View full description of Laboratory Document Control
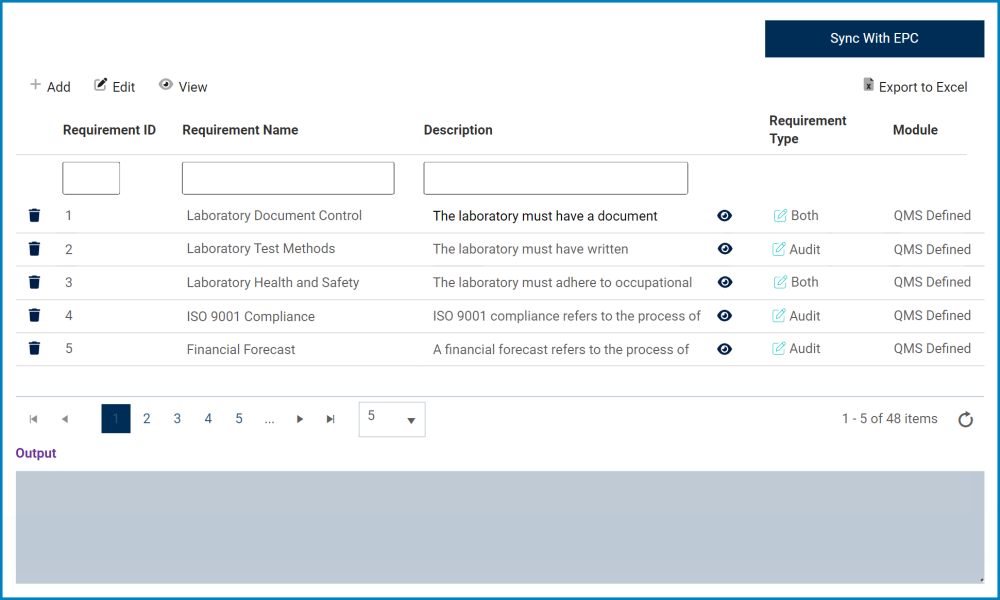1000x600 pixels. point(725,216)
